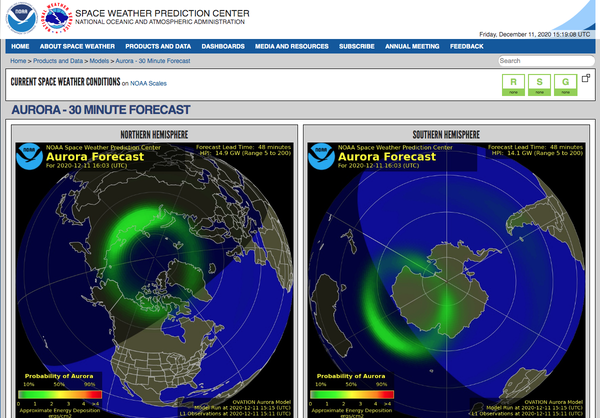Follow the Models breadcrumb link

click(99, 61)
